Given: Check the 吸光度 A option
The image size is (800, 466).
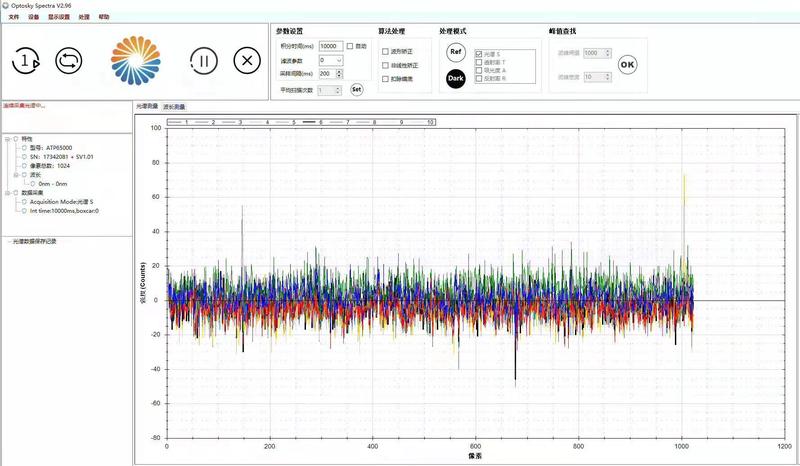Looking at the screenshot, I should coord(480,68).
